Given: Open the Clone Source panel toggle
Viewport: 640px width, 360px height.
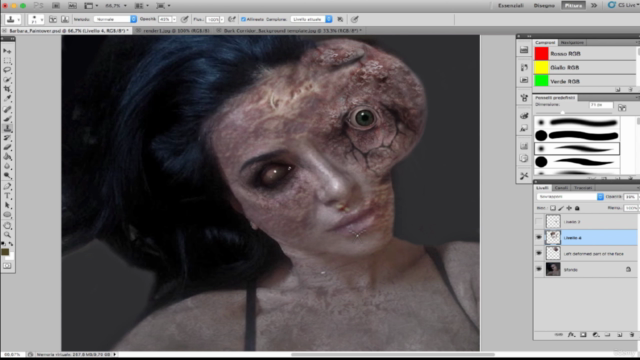Looking at the screenshot, I should (64, 19).
